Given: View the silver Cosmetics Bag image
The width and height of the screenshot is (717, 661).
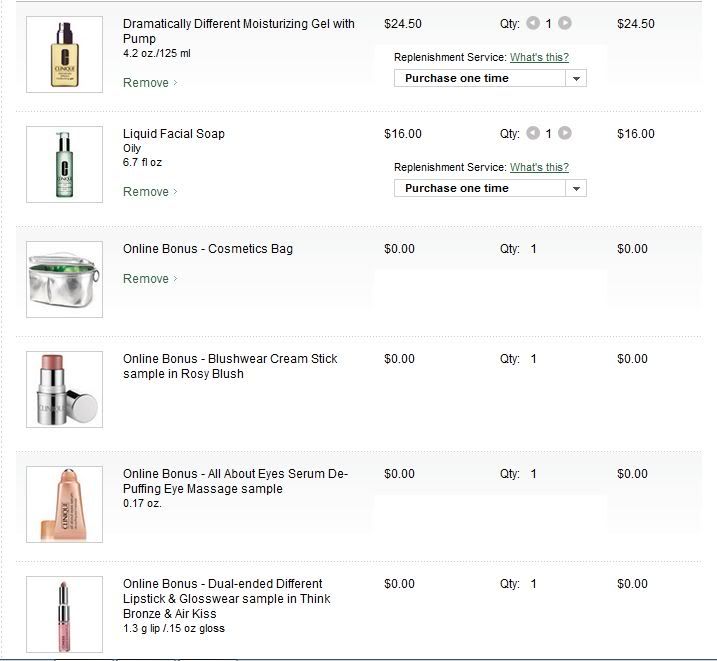Looking at the screenshot, I should (x=64, y=279).
